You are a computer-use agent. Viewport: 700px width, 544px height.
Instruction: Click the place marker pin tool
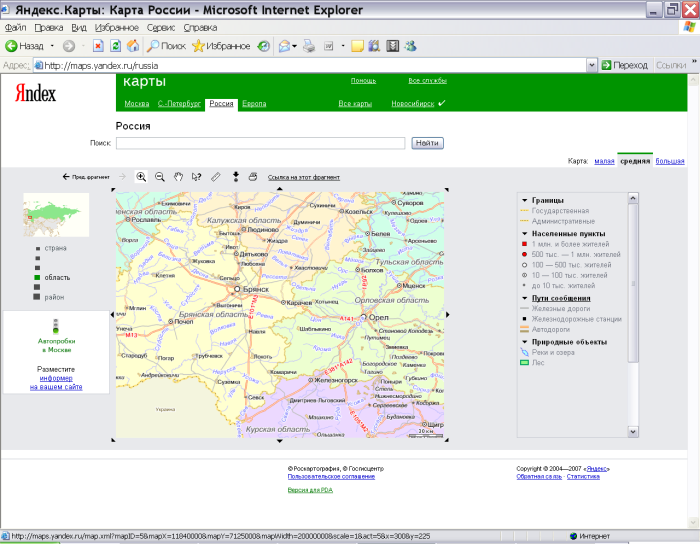(235, 176)
